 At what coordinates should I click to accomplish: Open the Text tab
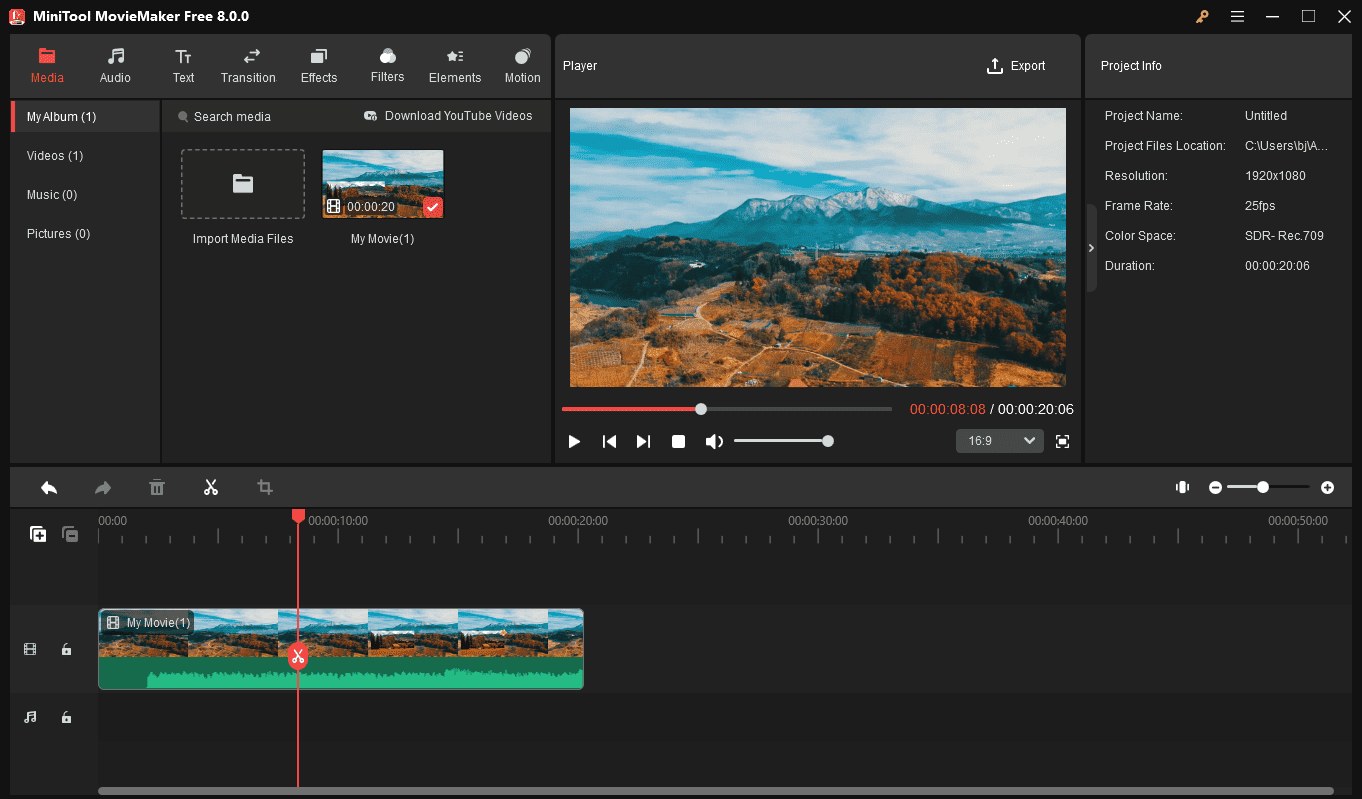coord(183,66)
